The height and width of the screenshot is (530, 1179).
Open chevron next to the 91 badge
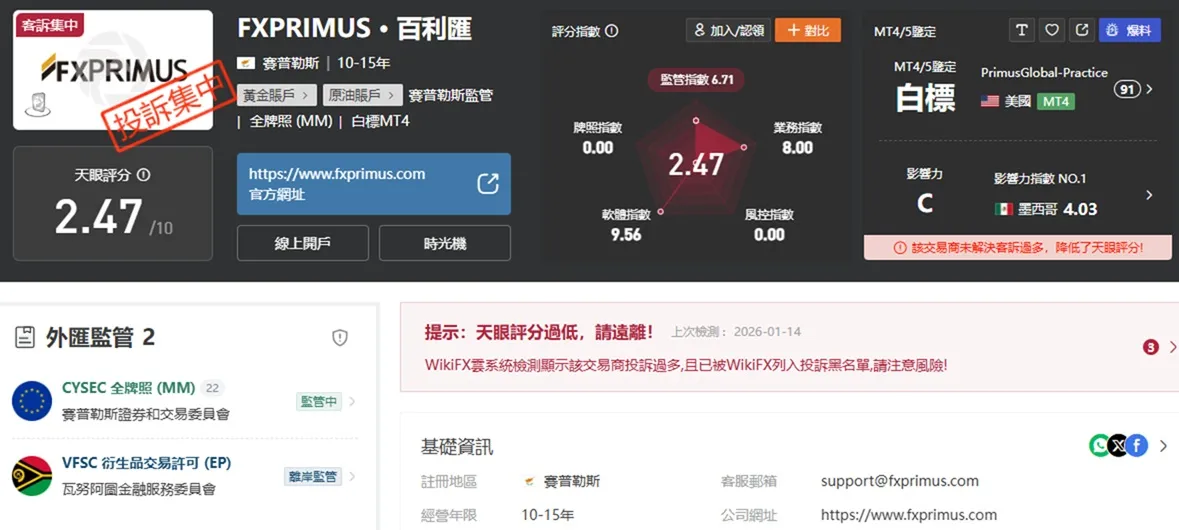click(x=1149, y=89)
